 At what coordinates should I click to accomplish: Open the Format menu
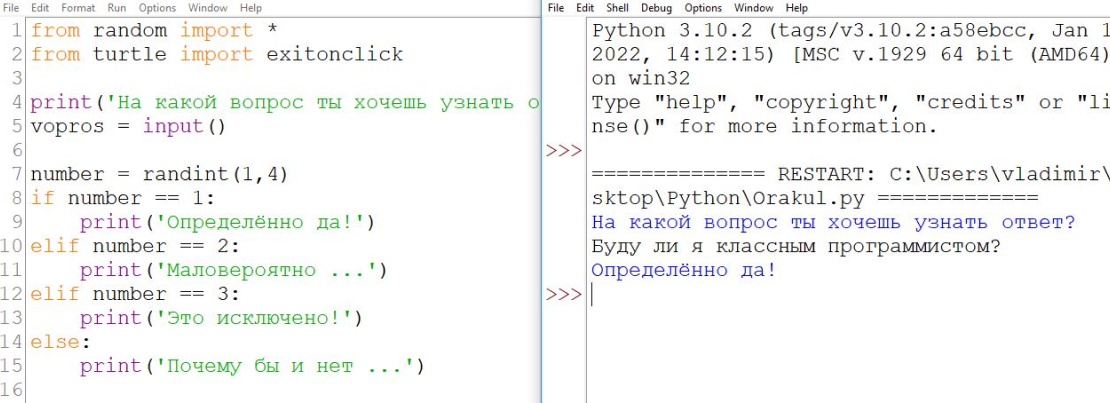[77, 8]
